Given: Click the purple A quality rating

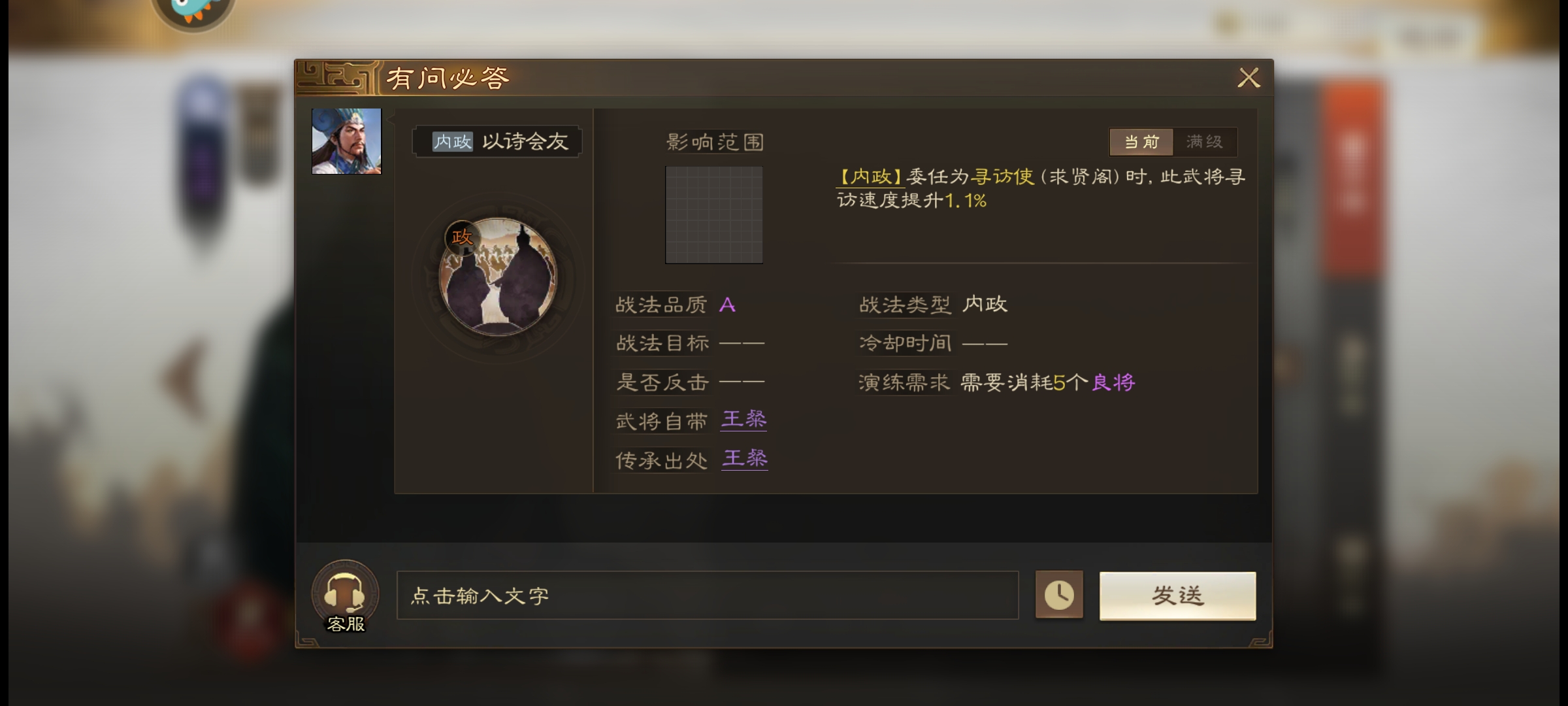Looking at the screenshot, I should [727, 305].
